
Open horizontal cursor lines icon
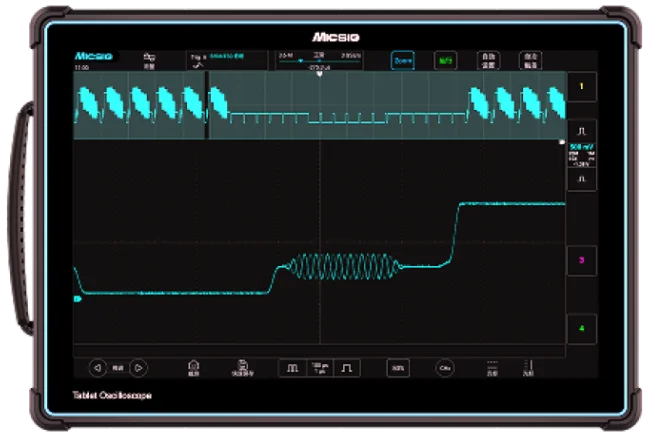tap(492, 368)
